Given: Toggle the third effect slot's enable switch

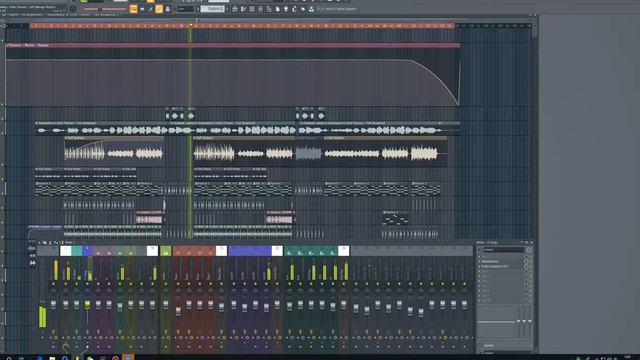Looking at the screenshot, I should coord(526,266).
